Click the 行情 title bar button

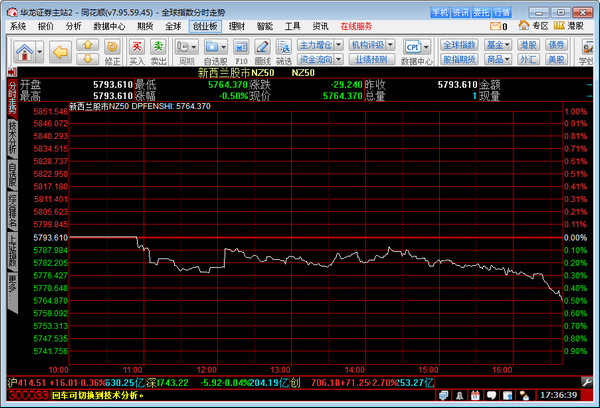point(502,13)
